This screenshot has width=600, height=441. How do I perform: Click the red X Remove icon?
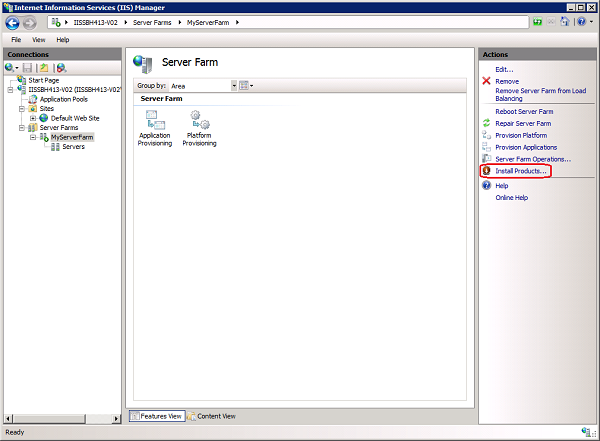[x=486, y=81]
